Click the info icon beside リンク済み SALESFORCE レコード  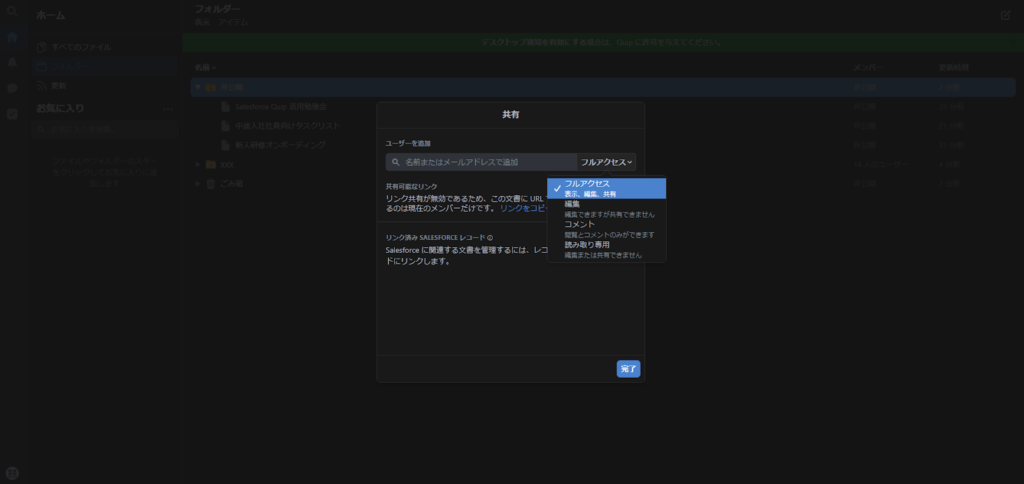tap(490, 237)
